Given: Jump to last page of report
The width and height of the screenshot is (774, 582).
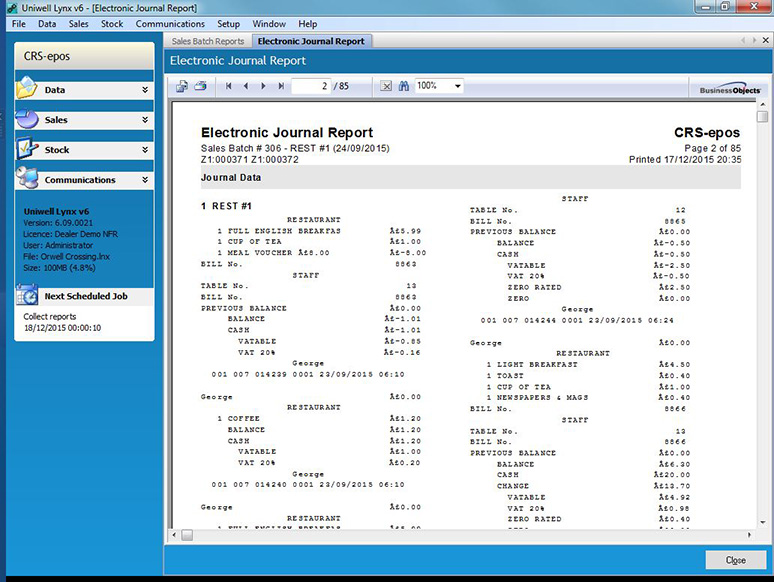Looking at the screenshot, I should pos(280,87).
